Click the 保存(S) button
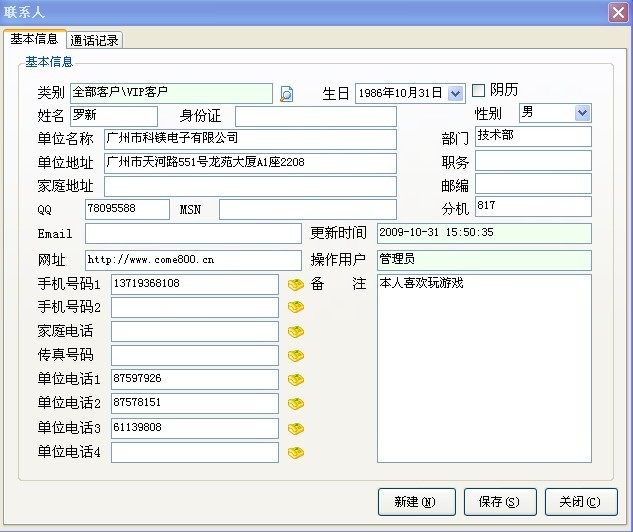The width and height of the screenshot is (633, 532). [499, 502]
